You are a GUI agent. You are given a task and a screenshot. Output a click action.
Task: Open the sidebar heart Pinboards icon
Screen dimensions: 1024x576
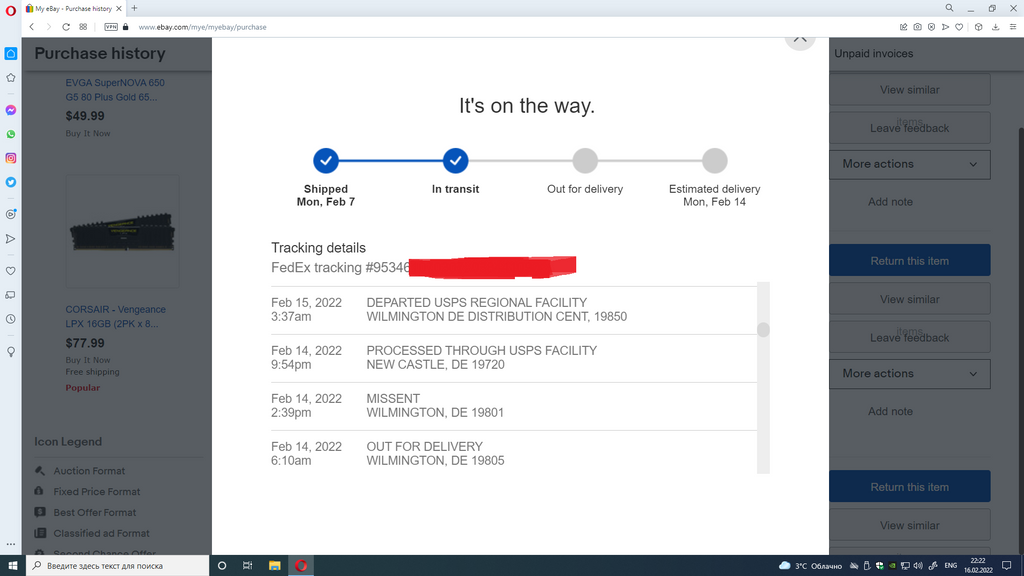[10, 271]
